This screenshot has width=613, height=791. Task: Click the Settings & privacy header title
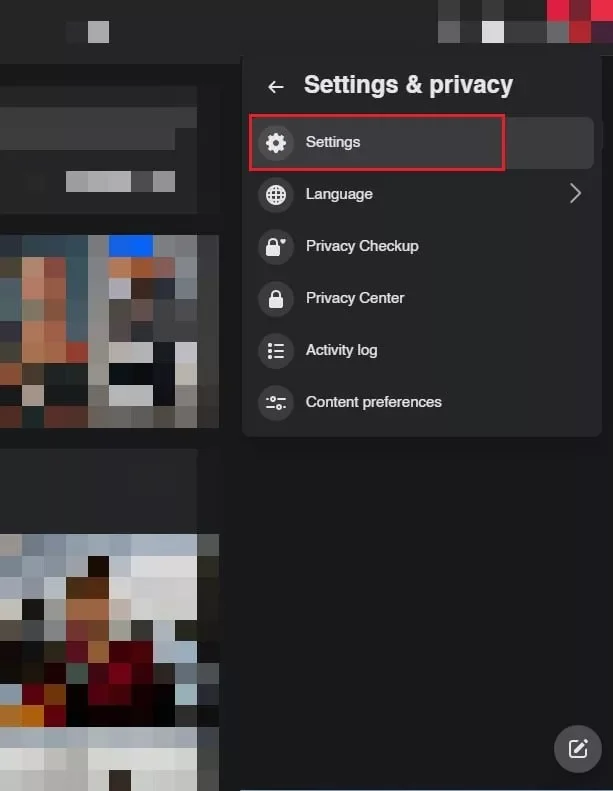[x=408, y=85]
